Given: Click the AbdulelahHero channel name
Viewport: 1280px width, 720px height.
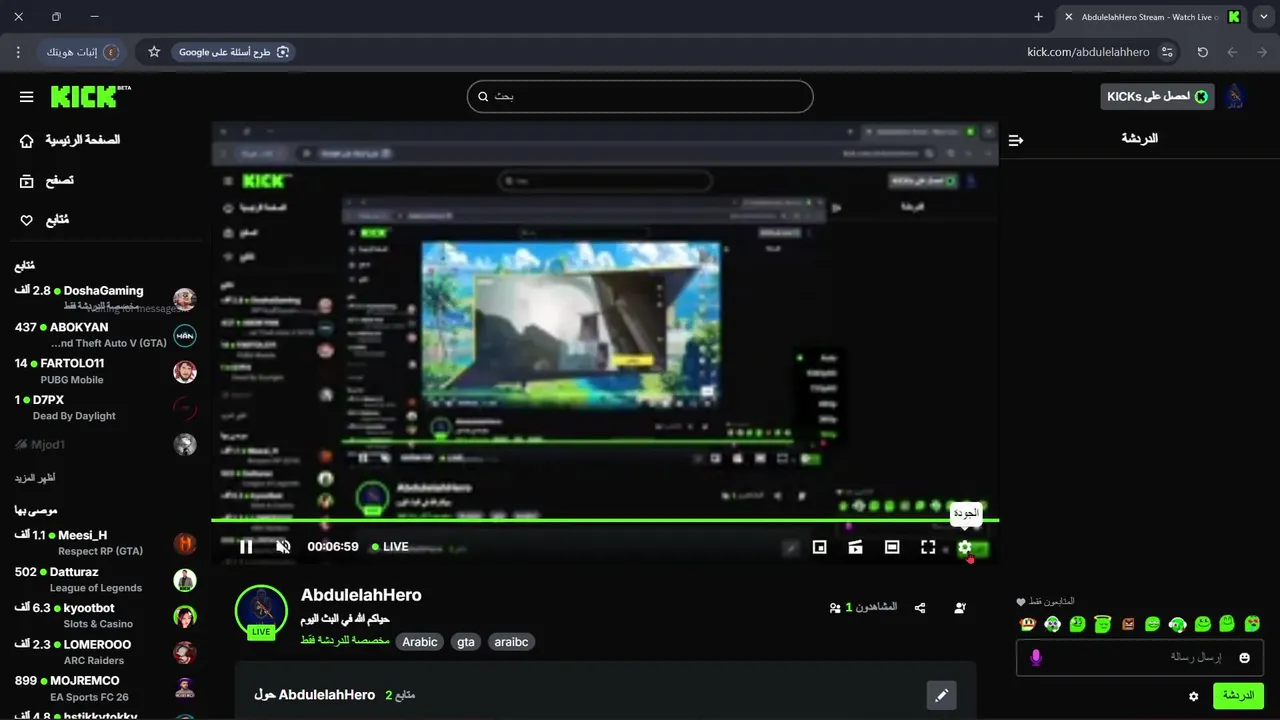Looking at the screenshot, I should coord(361,595).
